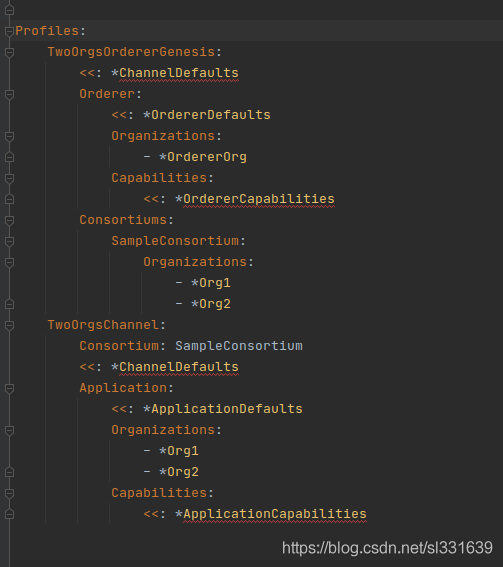The height and width of the screenshot is (567, 503).
Task: Click fold-end marker beside *OrdererCapabilities line
Action: (9, 199)
